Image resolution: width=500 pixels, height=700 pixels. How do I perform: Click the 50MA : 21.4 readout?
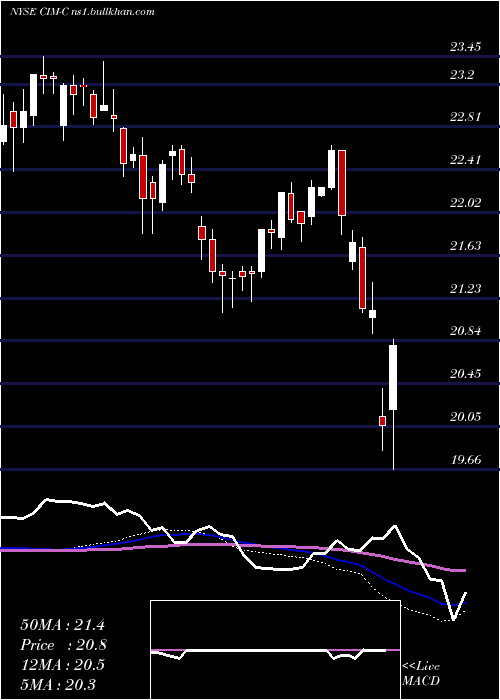point(62,625)
